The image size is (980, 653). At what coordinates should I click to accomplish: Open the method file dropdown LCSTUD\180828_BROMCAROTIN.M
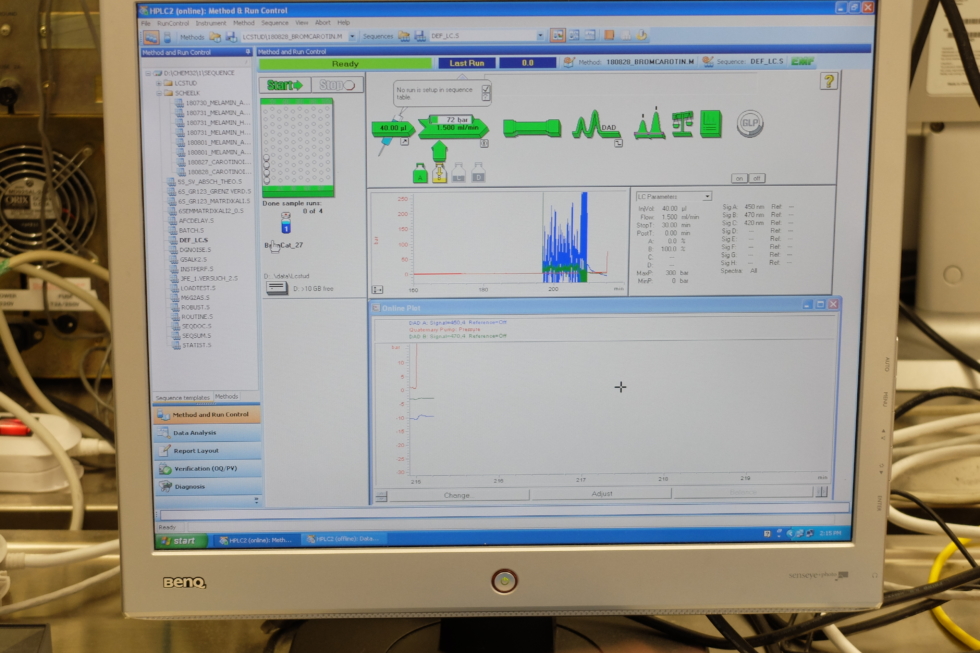tap(352, 37)
